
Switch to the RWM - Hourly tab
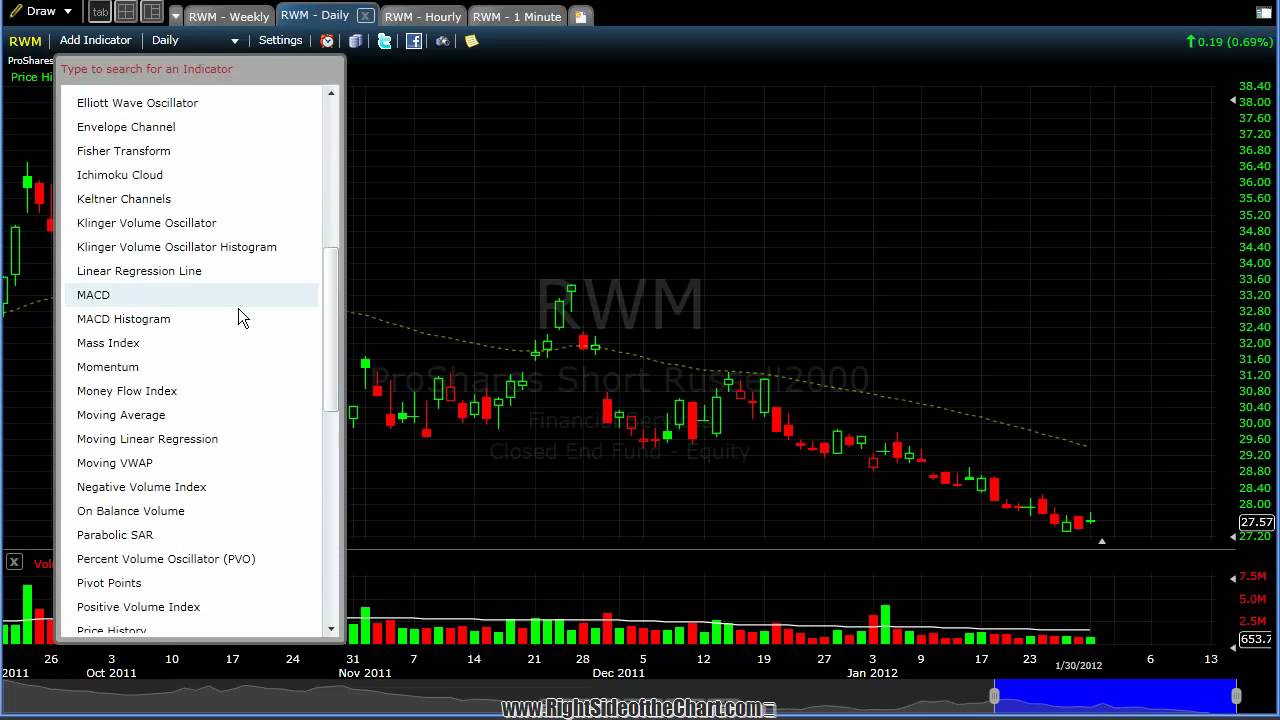(423, 16)
